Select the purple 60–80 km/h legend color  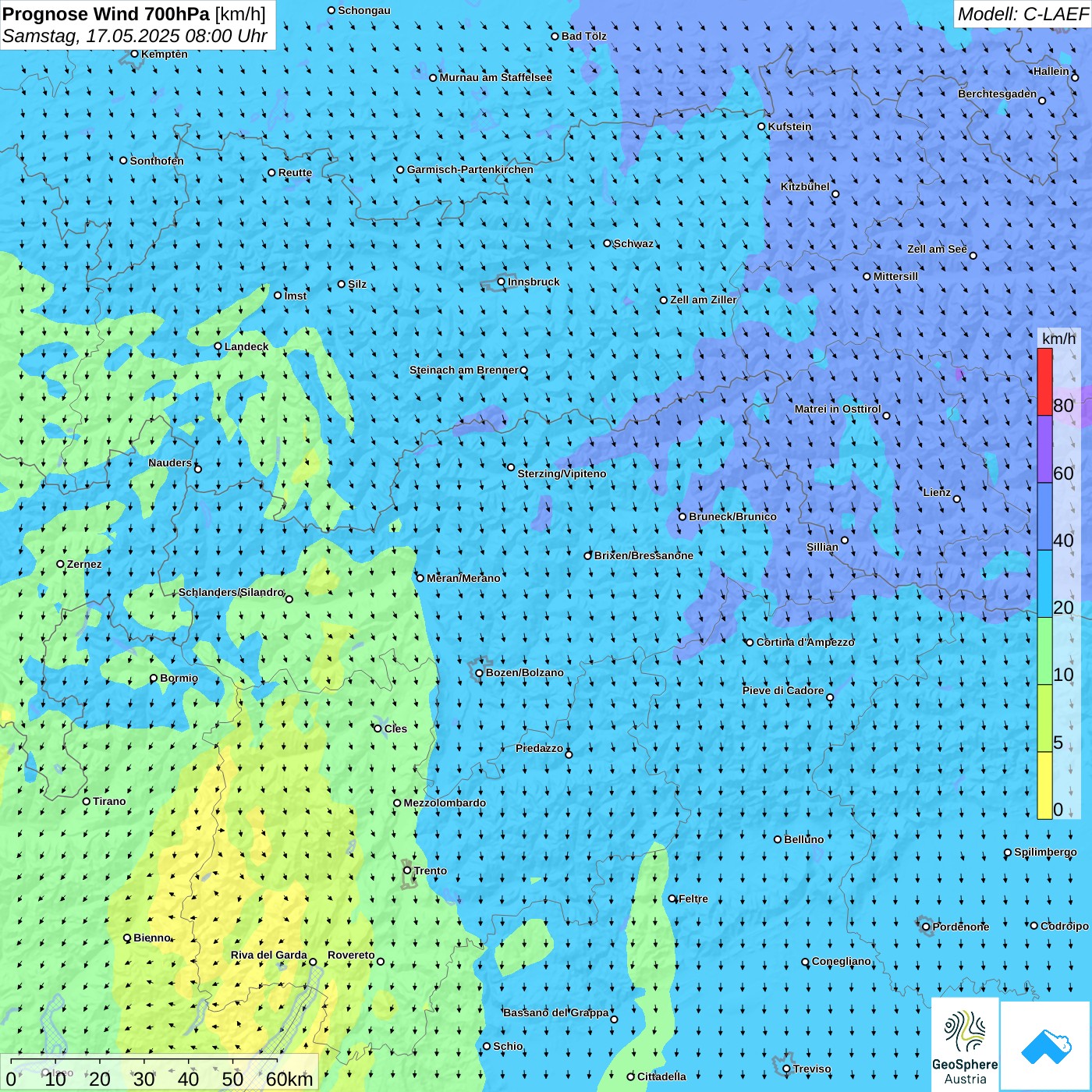[1044, 449]
